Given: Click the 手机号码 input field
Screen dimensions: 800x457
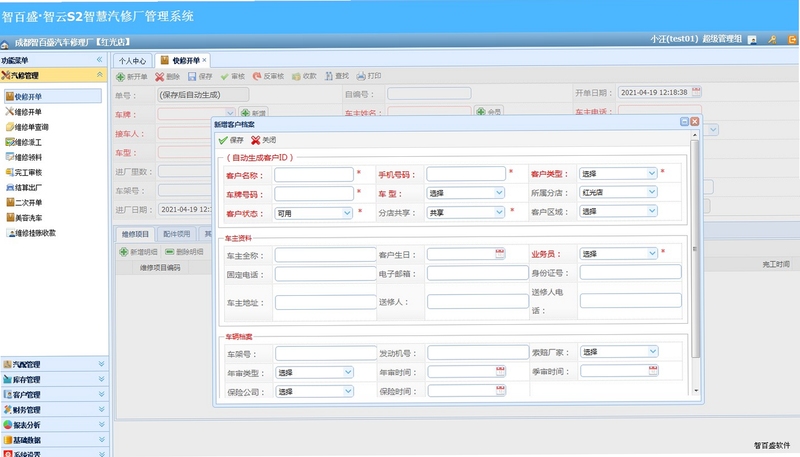Looking at the screenshot, I should (x=466, y=174).
